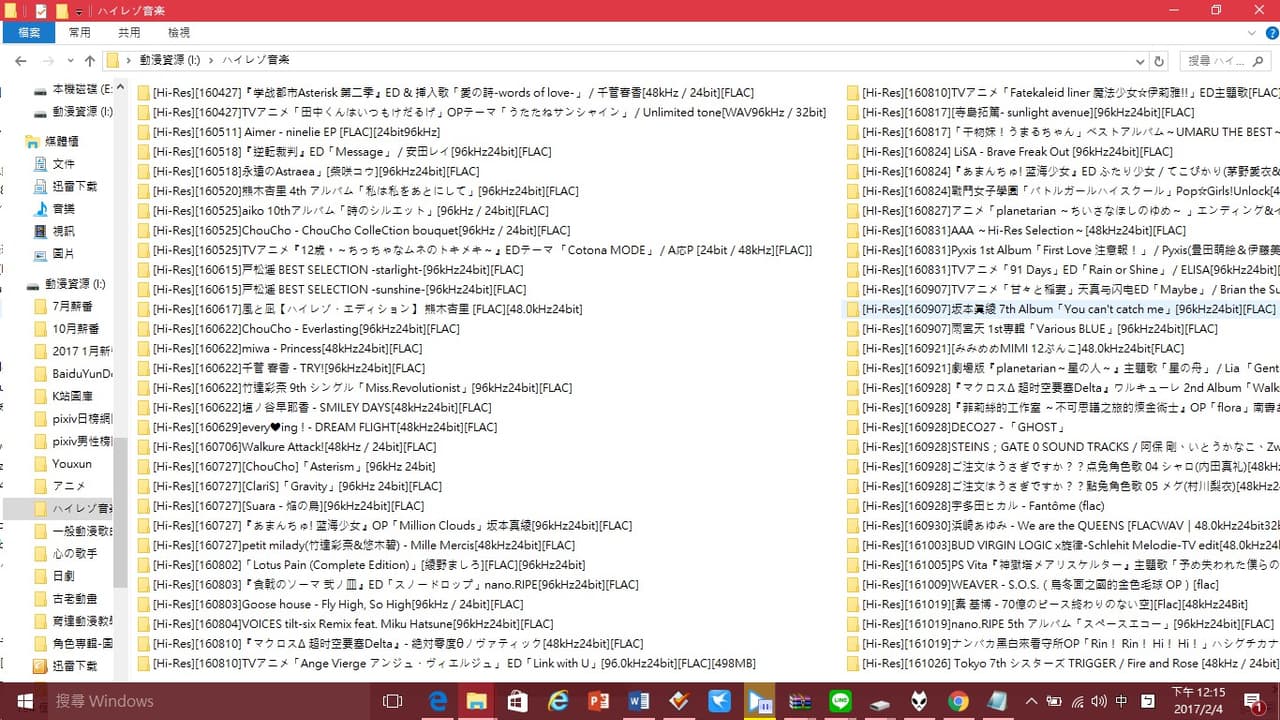The width and height of the screenshot is (1280, 720).
Task: Select [ClariS]「Gravity」 folder
Action: point(289,486)
